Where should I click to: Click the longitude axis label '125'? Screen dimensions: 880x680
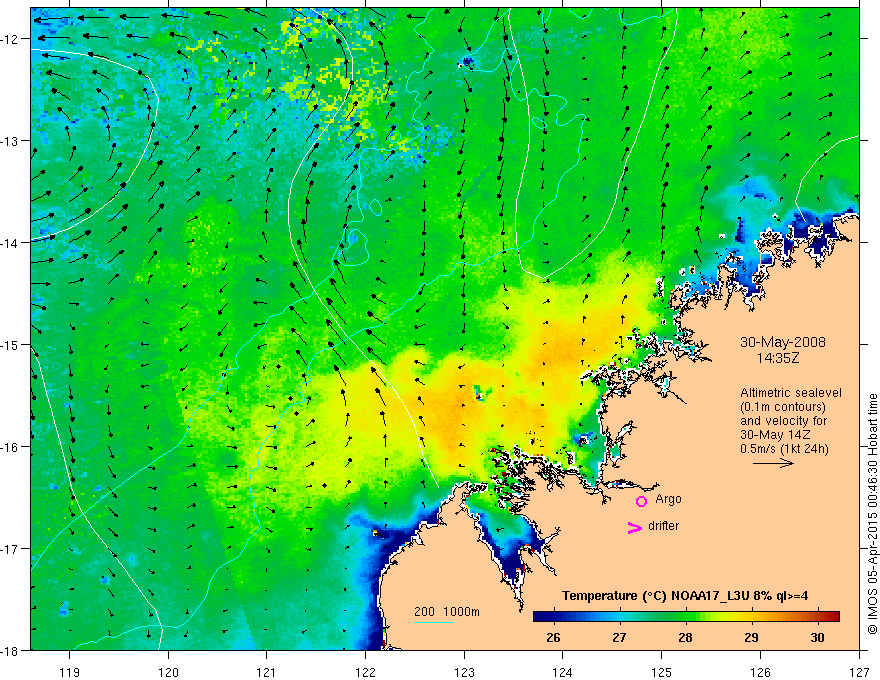coord(662,672)
